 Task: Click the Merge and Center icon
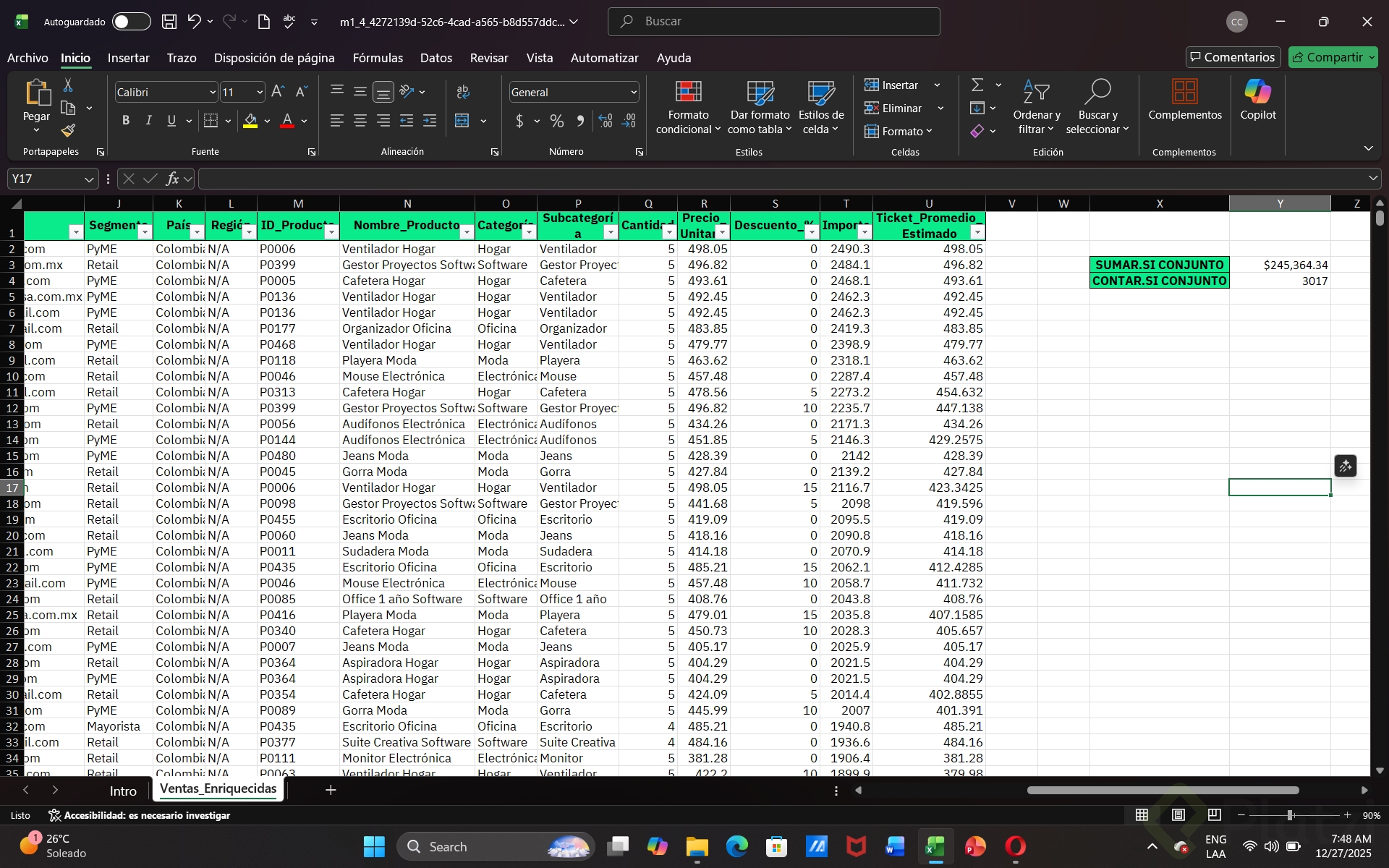coord(462,121)
